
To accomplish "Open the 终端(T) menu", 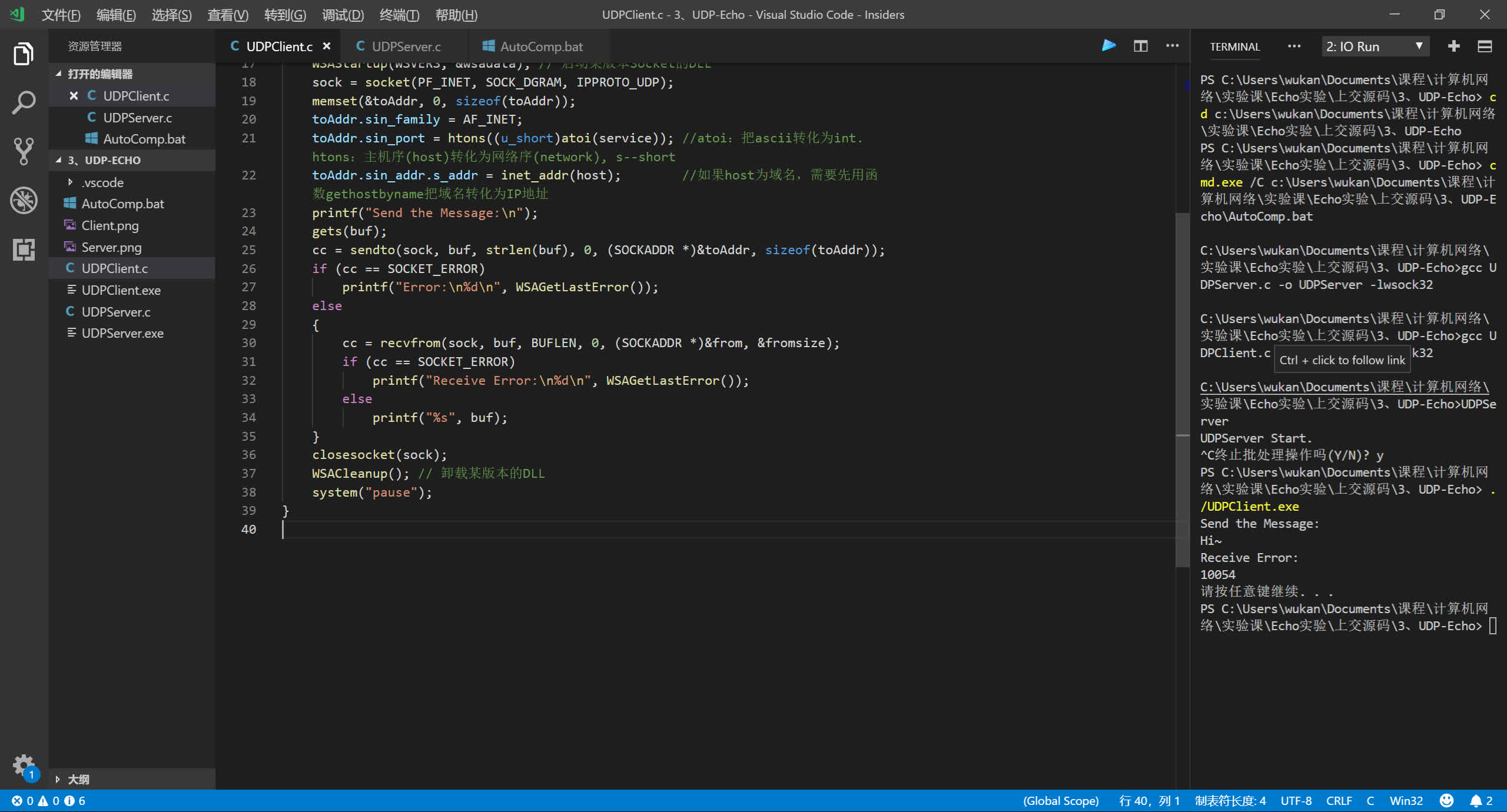I will [399, 15].
